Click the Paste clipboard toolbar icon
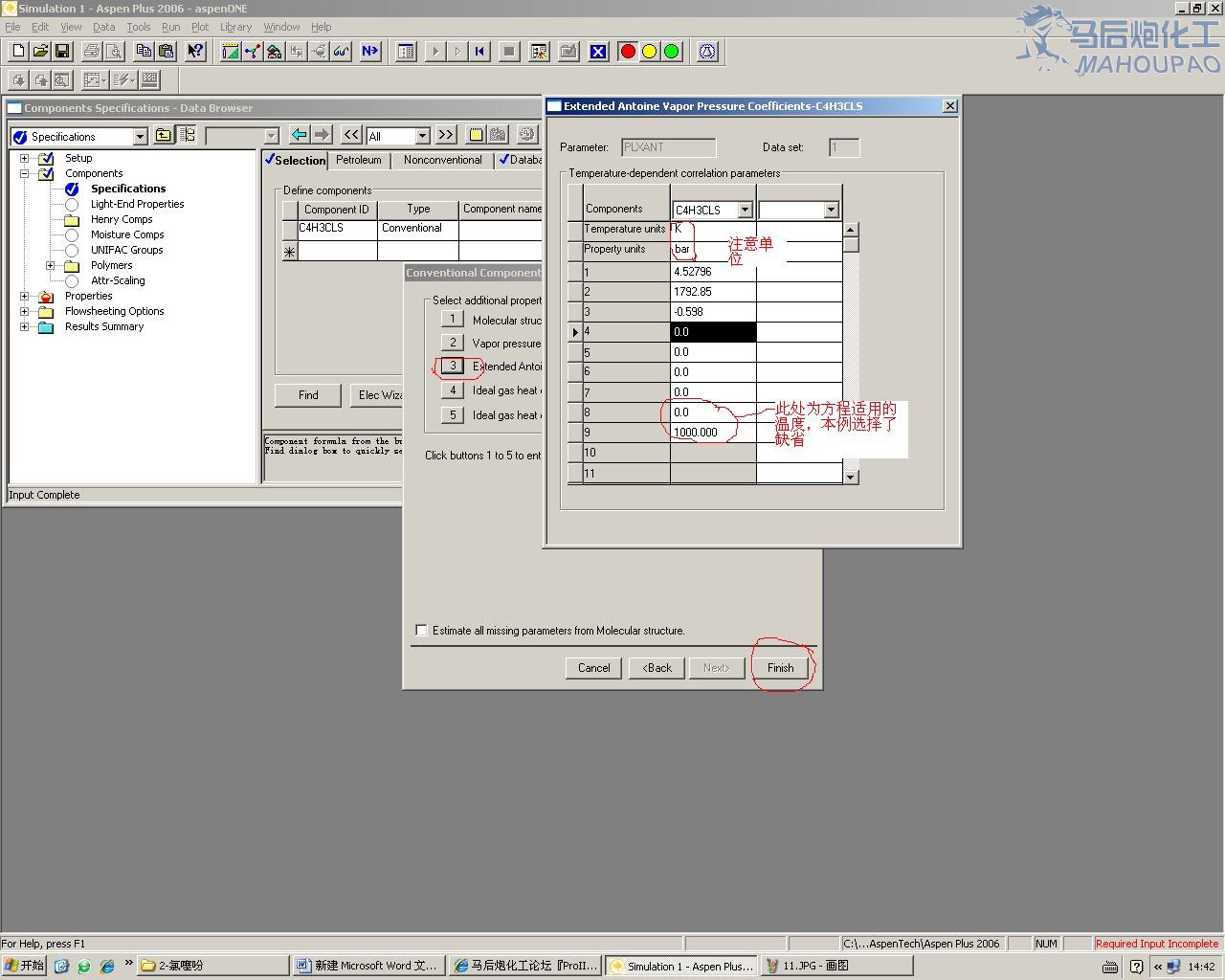 [166, 51]
